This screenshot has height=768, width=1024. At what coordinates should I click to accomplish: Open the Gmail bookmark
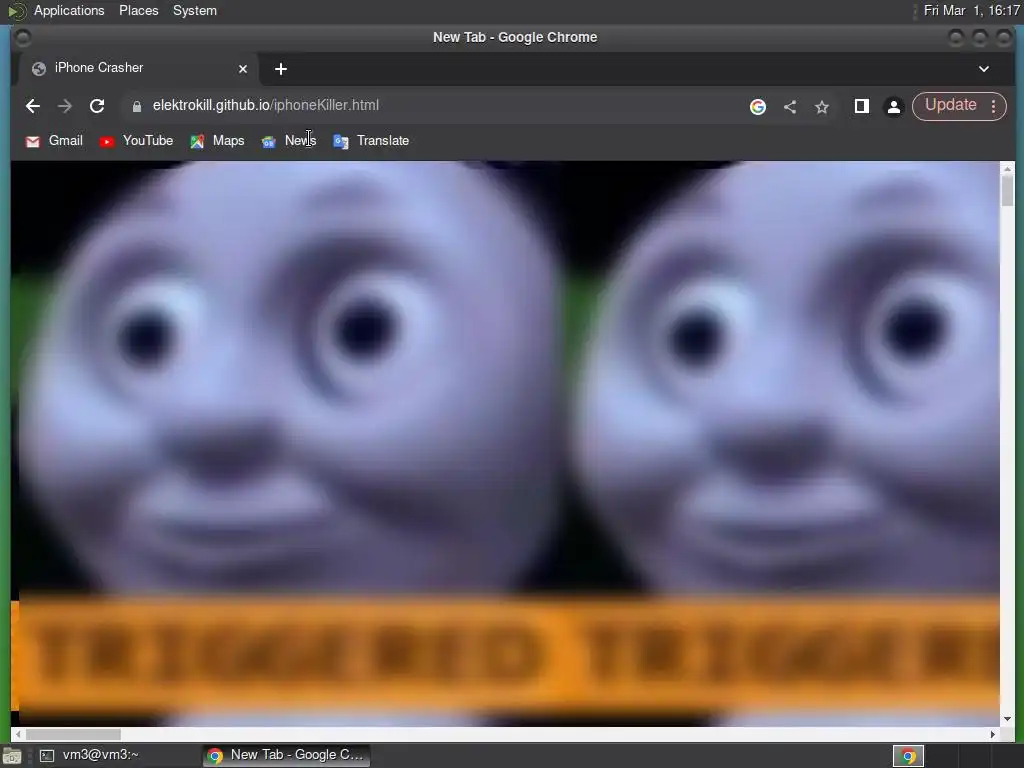pos(54,141)
